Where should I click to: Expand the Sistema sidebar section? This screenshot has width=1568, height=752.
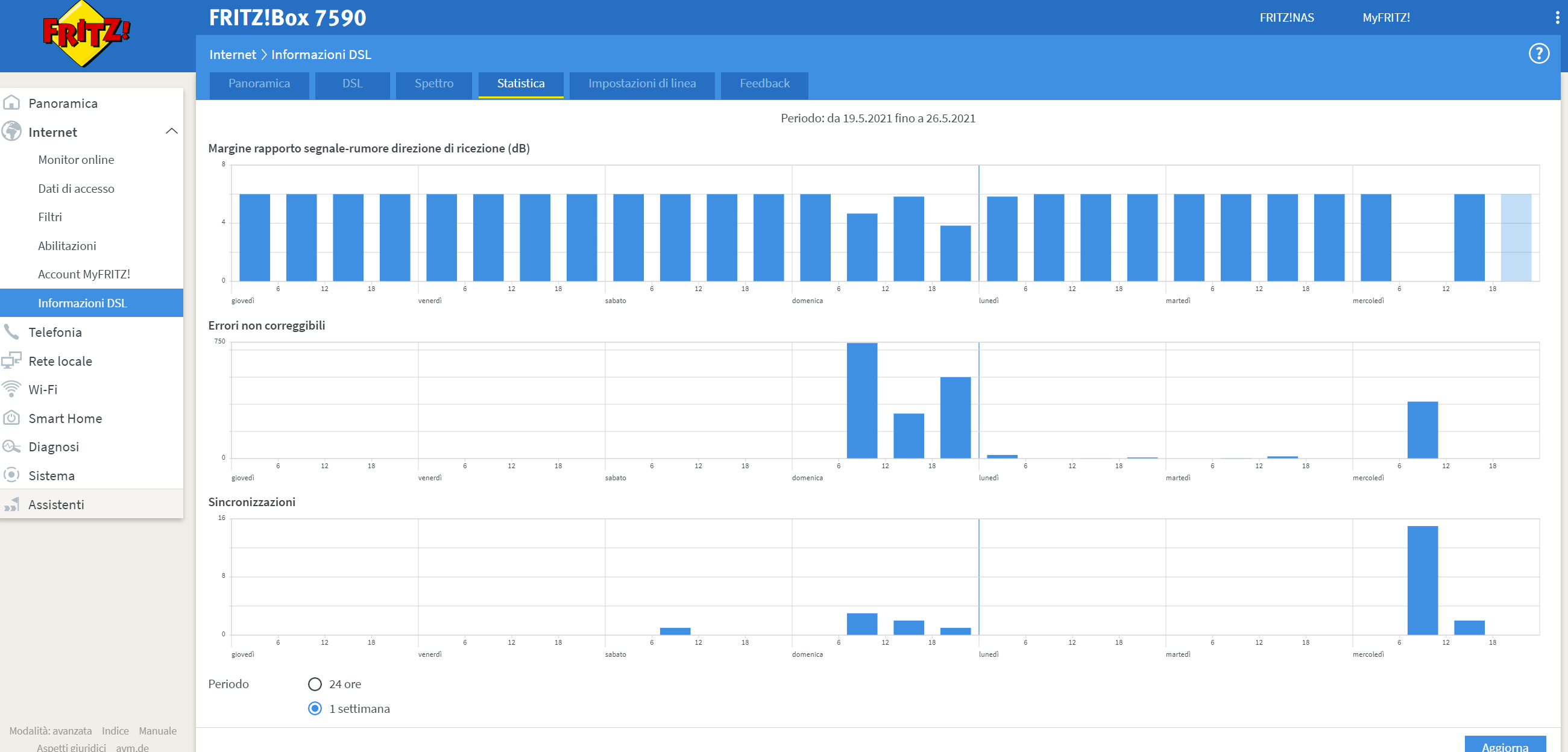(51, 475)
